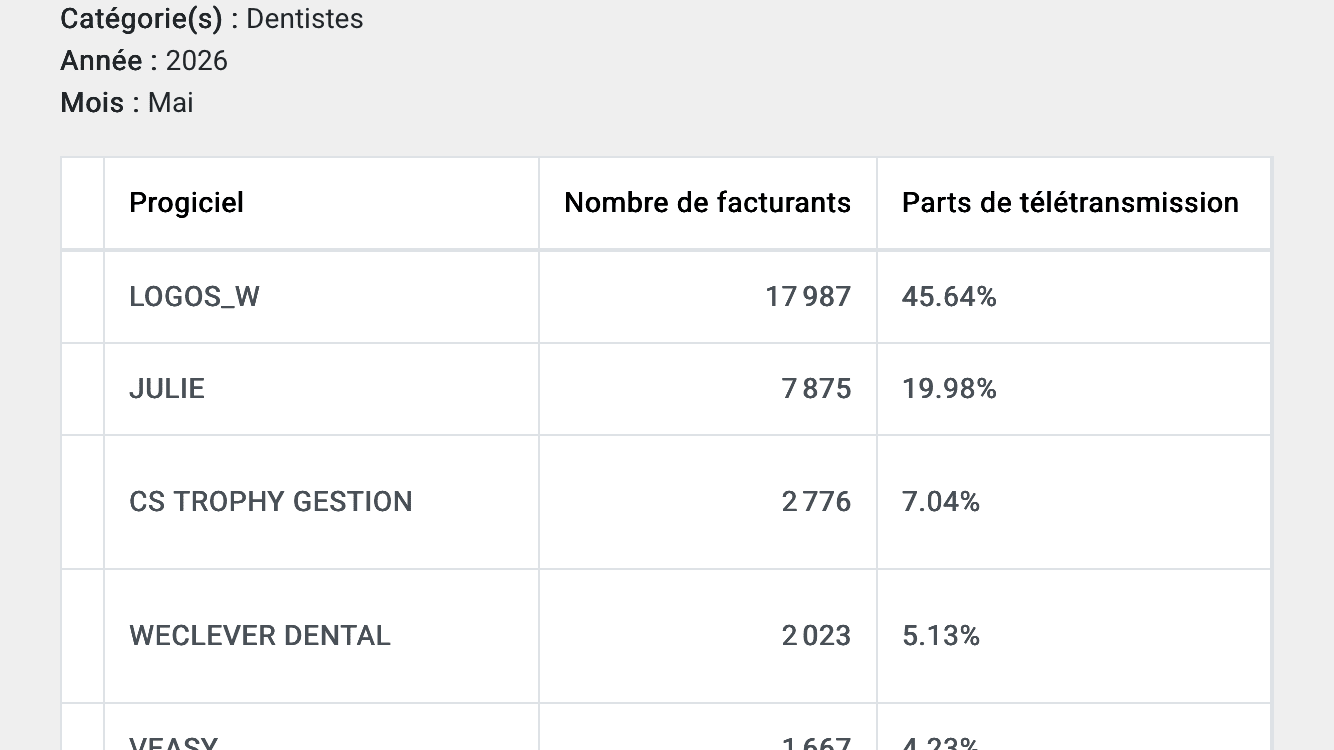Click the 17 987 facturants value
The height and width of the screenshot is (750, 1334).
coord(808,297)
